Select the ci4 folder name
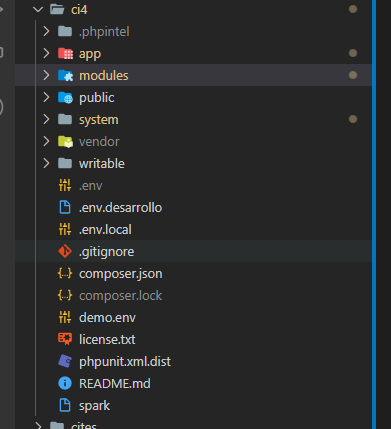This screenshot has height=429, width=391. pyautogui.click(x=79, y=10)
